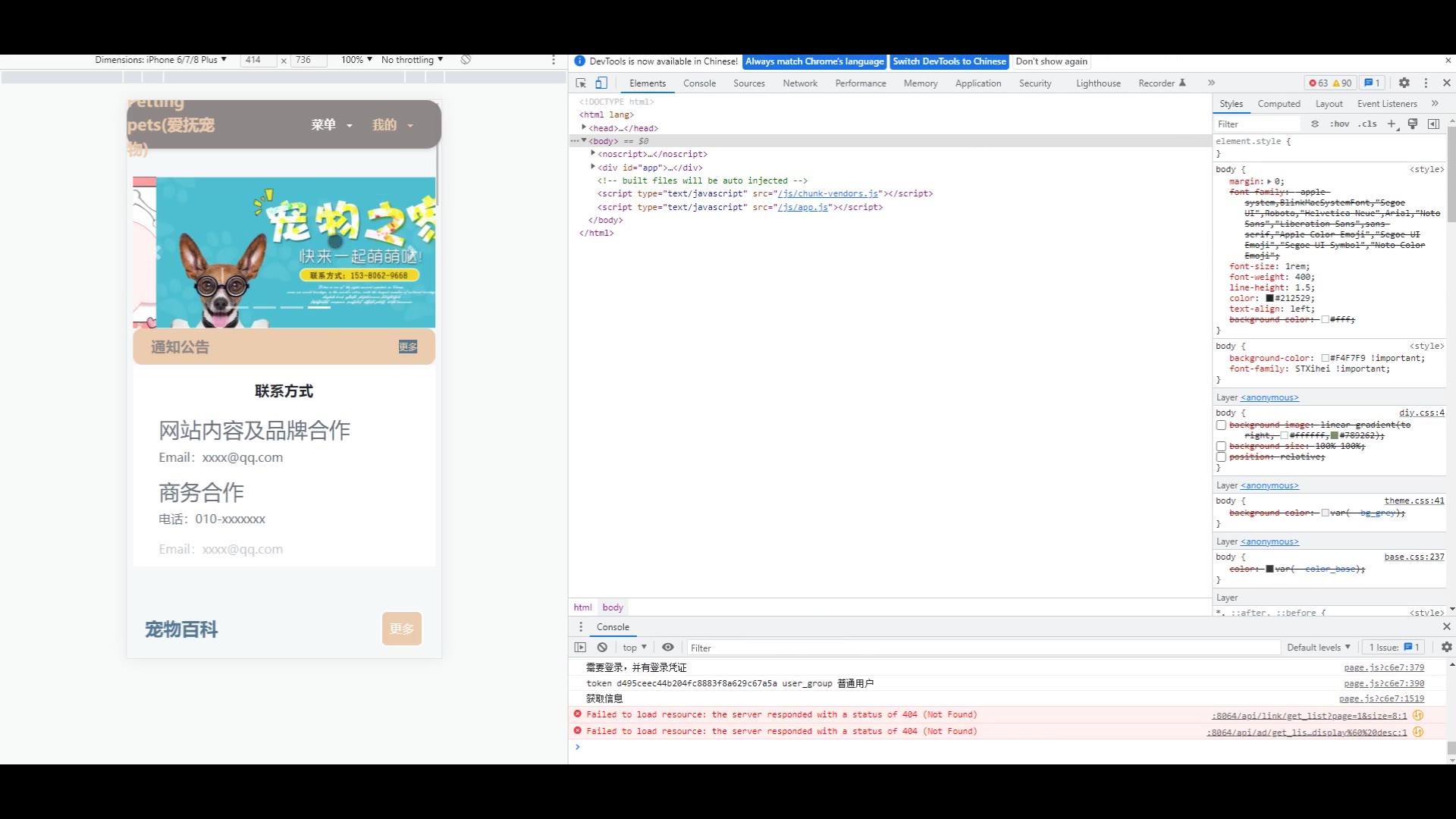This screenshot has width=1456, height=819.
Task: Click initiator icon beside ad get_list error
Action: tap(1418, 732)
